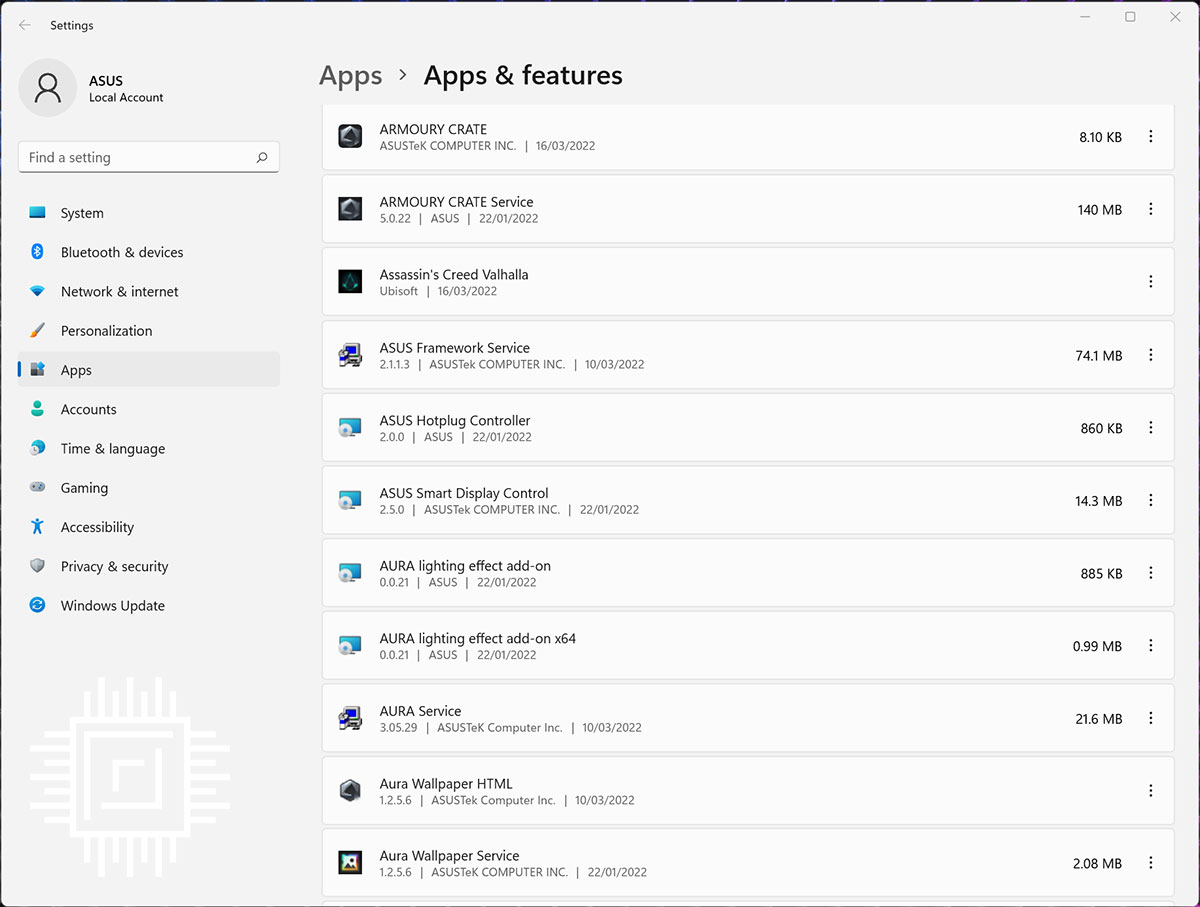The height and width of the screenshot is (907, 1200).
Task: Click the Apps breadcrumb link
Action: pyautogui.click(x=351, y=76)
